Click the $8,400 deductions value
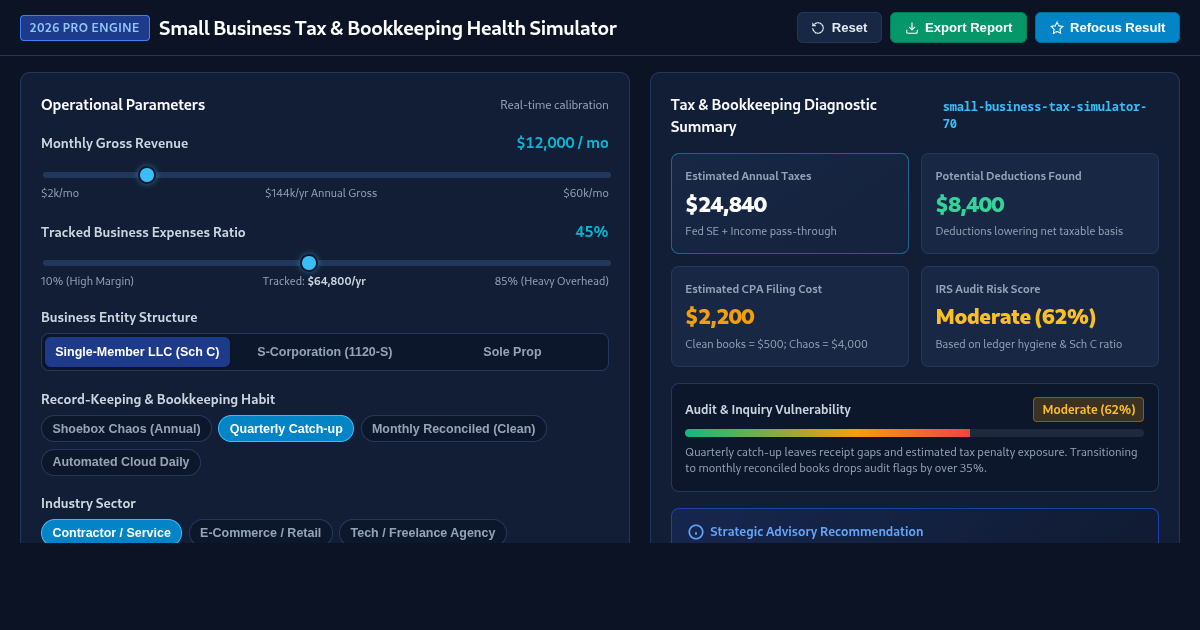1200x630 pixels. (x=970, y=205)
